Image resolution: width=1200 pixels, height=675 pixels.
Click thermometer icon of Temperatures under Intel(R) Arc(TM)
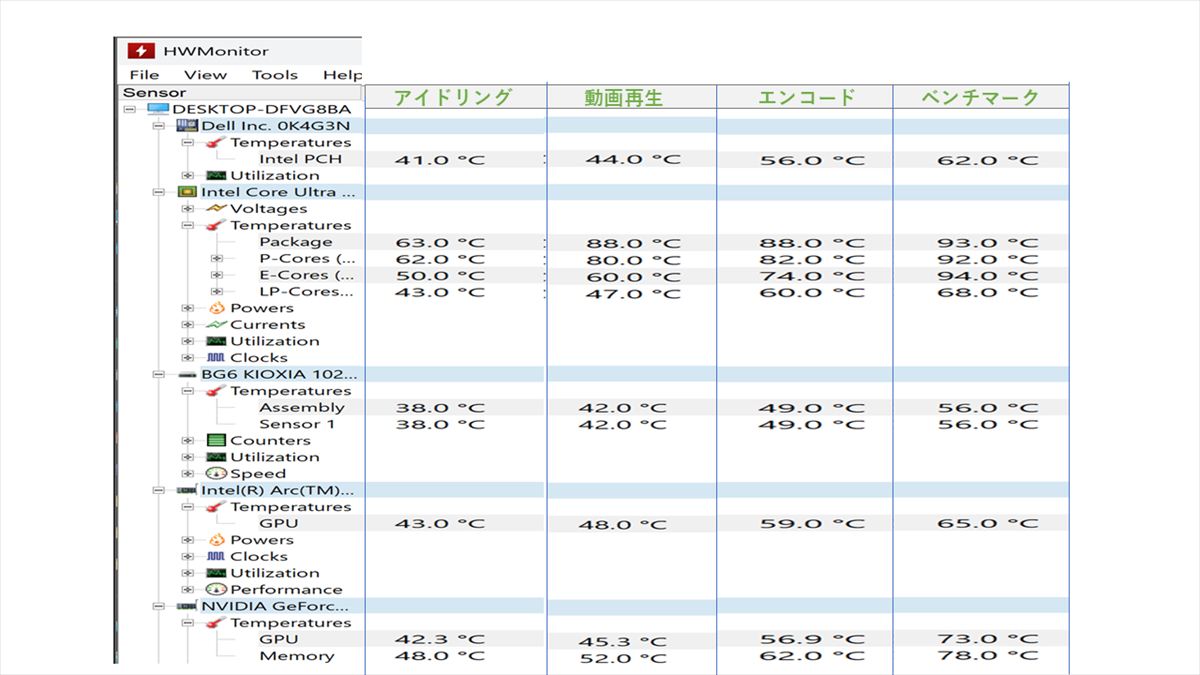pyautogui.click(x=216, y=507)
